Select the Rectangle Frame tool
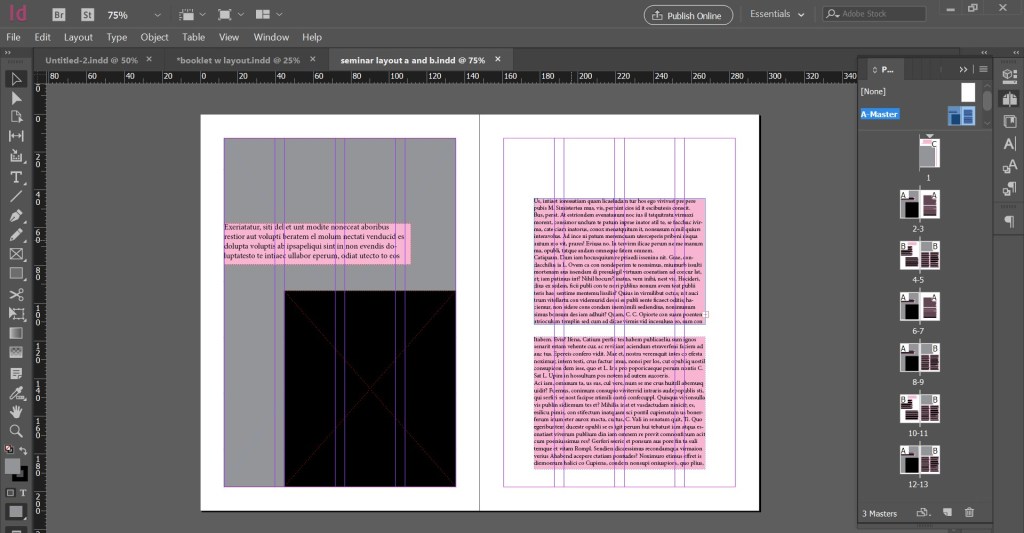The width and height of the screenshot is (1024, 533). coord(16,254)
